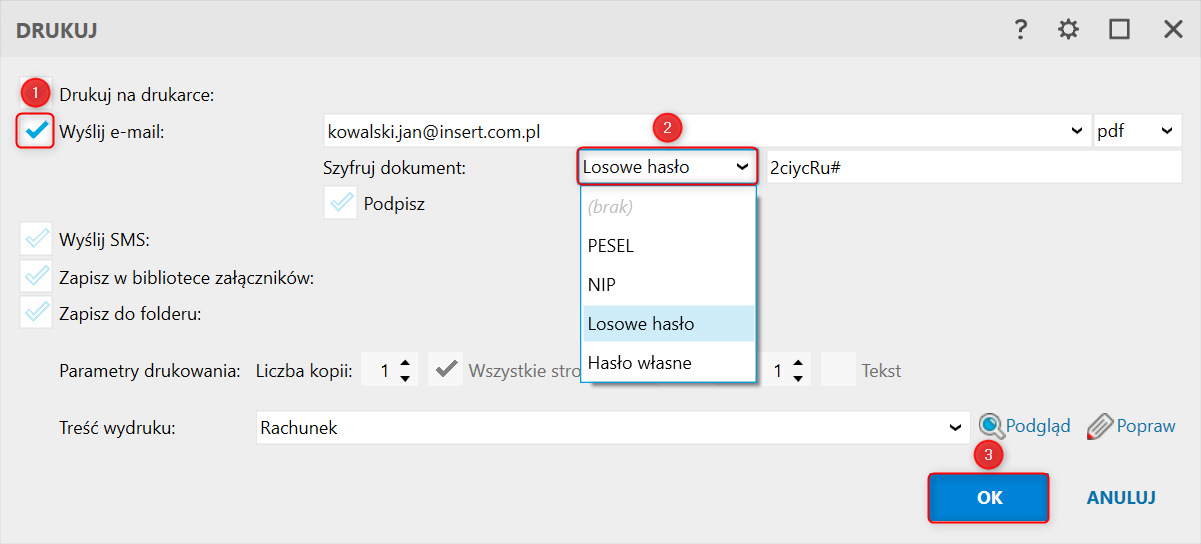Maximize the Drukuj dialog window
Image resolution: width=1201 pixels, height=544 pixels.
[1119, 30]
